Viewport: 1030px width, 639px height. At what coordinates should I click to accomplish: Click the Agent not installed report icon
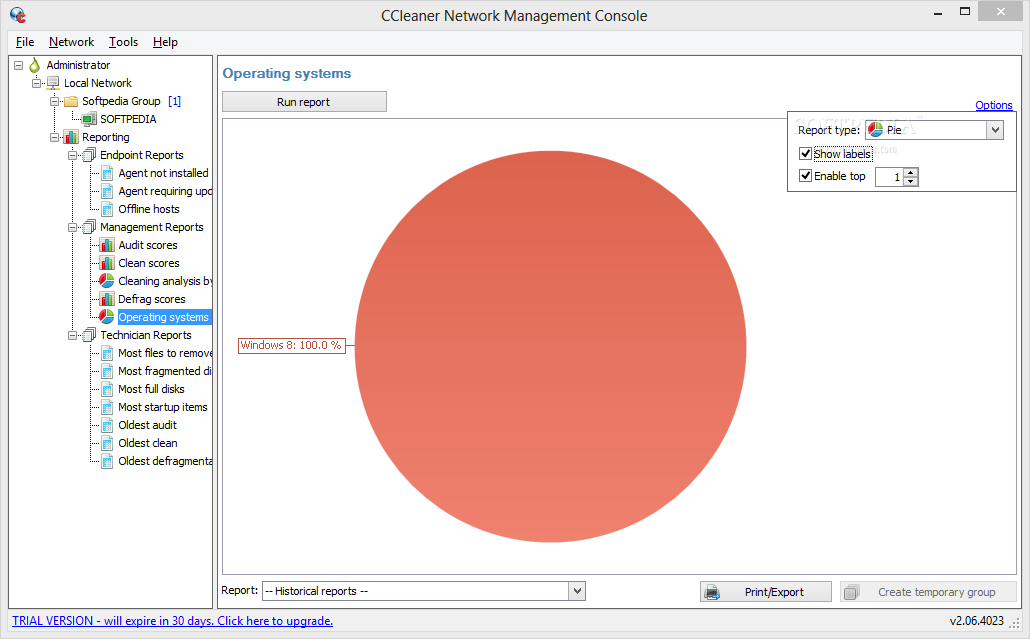[x=107, y=173]
